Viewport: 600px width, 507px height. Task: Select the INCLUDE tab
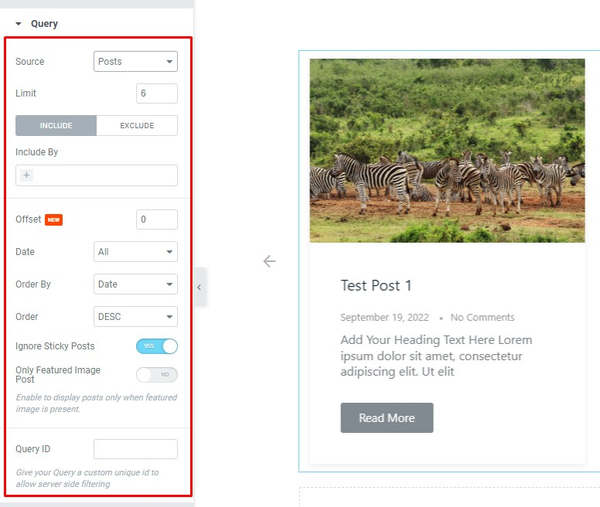pyautogui.click(x=56, y=126)
